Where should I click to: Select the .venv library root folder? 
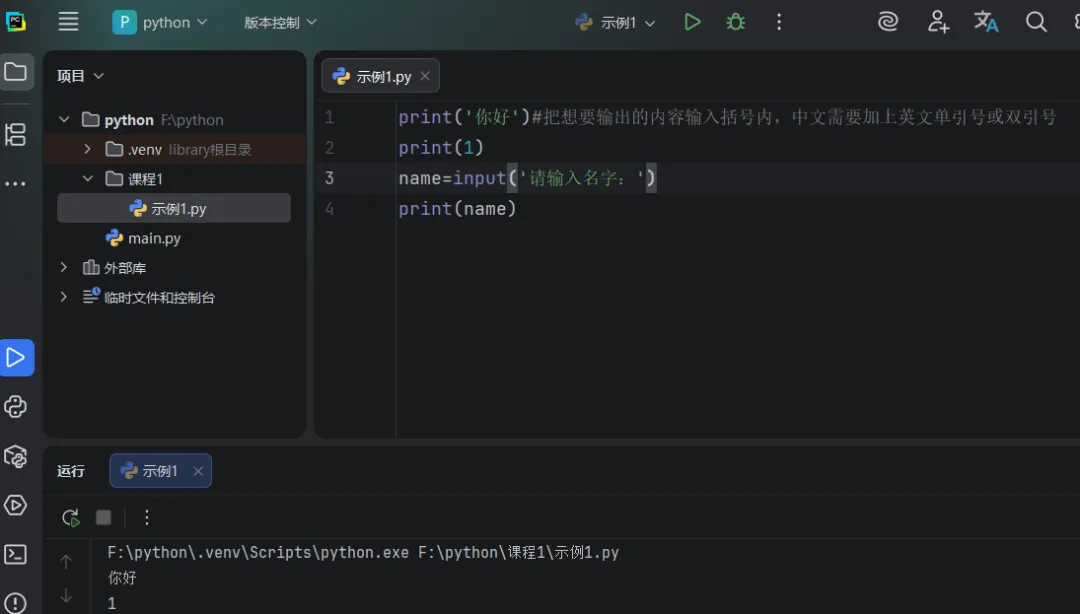click(x=174, y=150)
